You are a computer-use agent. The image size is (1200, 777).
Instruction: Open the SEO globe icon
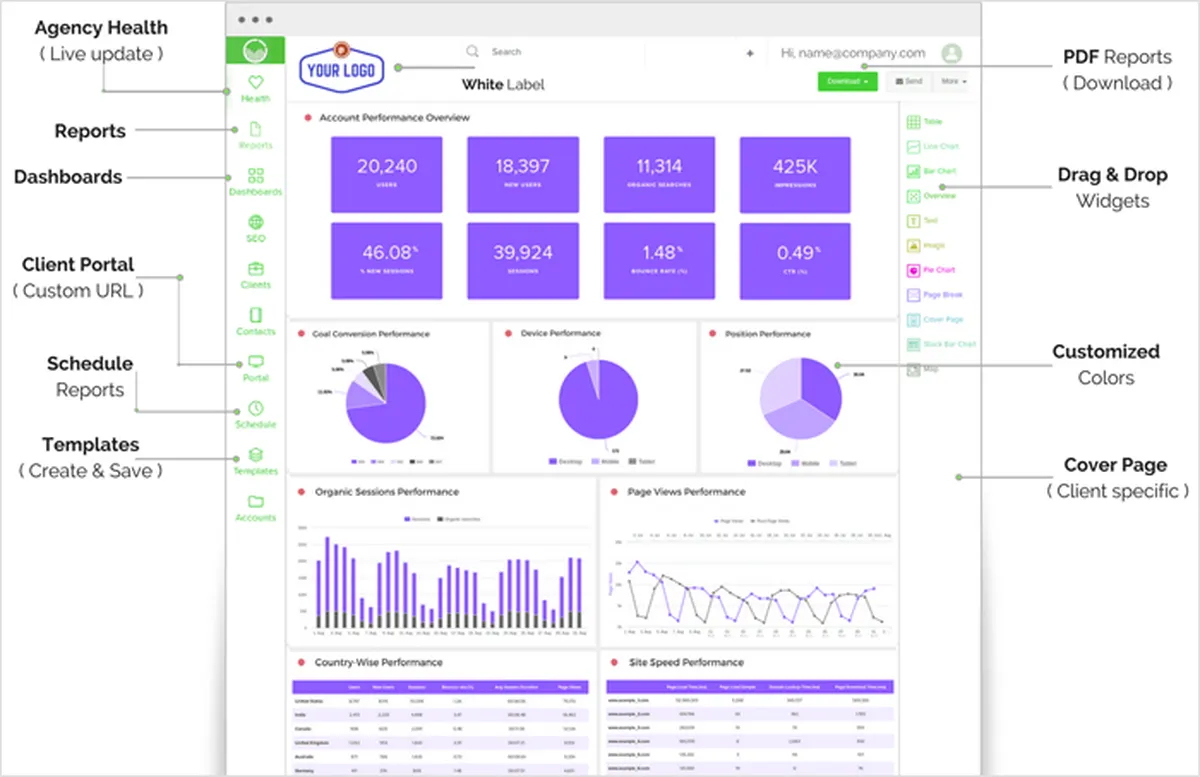point(255,229)
